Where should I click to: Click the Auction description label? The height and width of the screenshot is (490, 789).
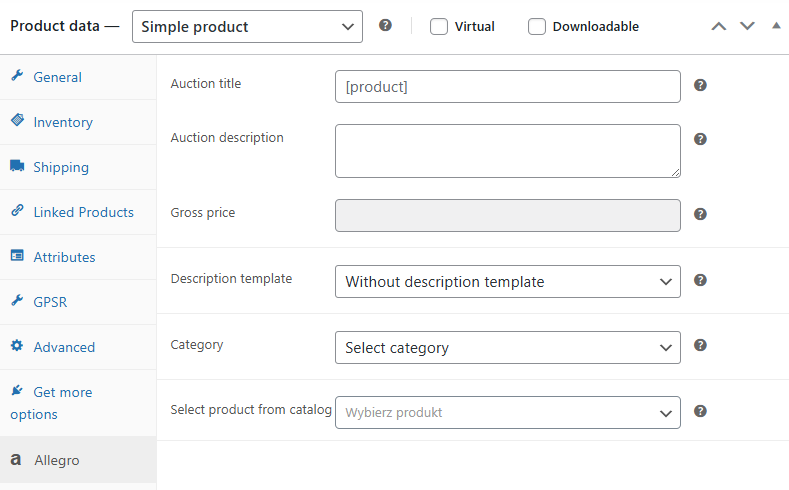coord(227,138)
